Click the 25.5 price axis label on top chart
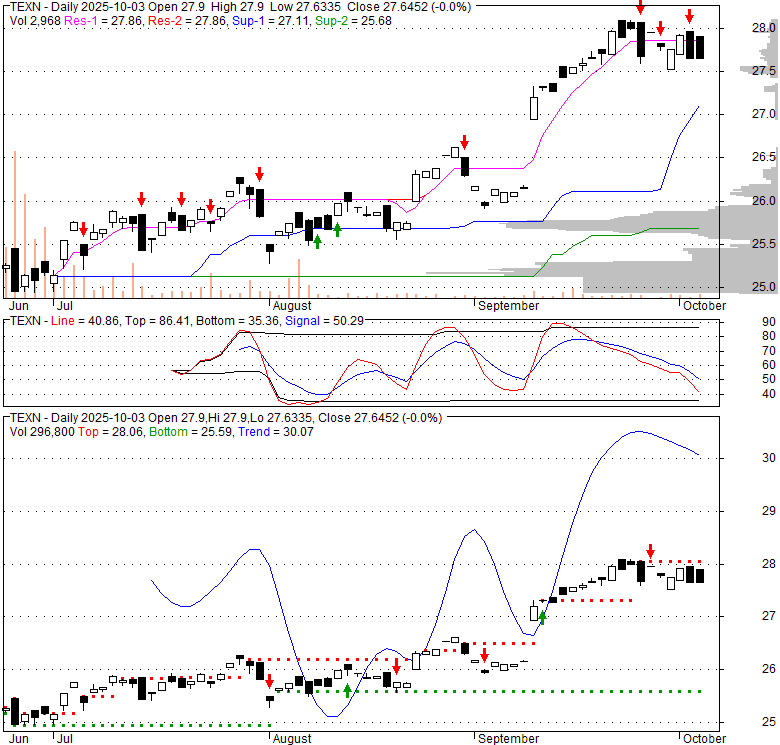The height and width of the screenshot is (745, 780). point(764,244)
